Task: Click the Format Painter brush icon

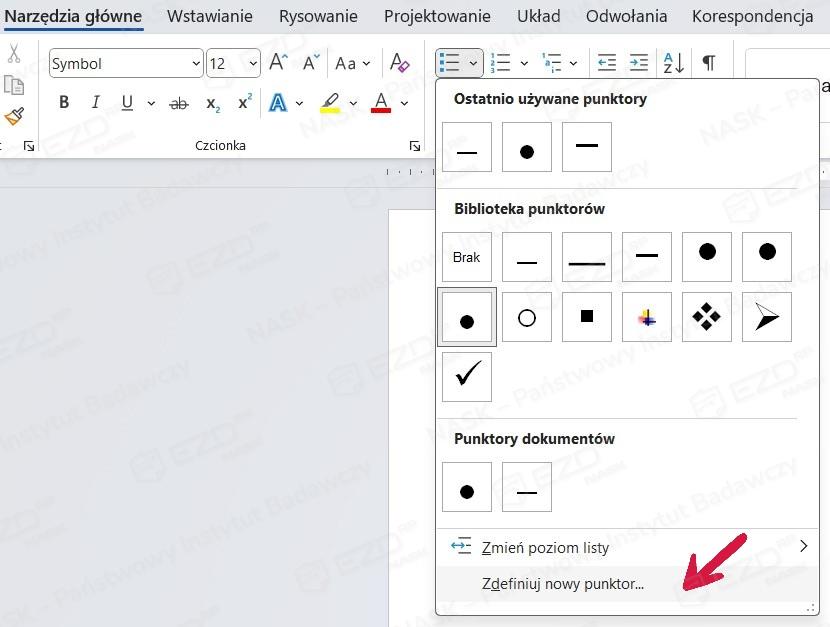Action: pos(14,116)
